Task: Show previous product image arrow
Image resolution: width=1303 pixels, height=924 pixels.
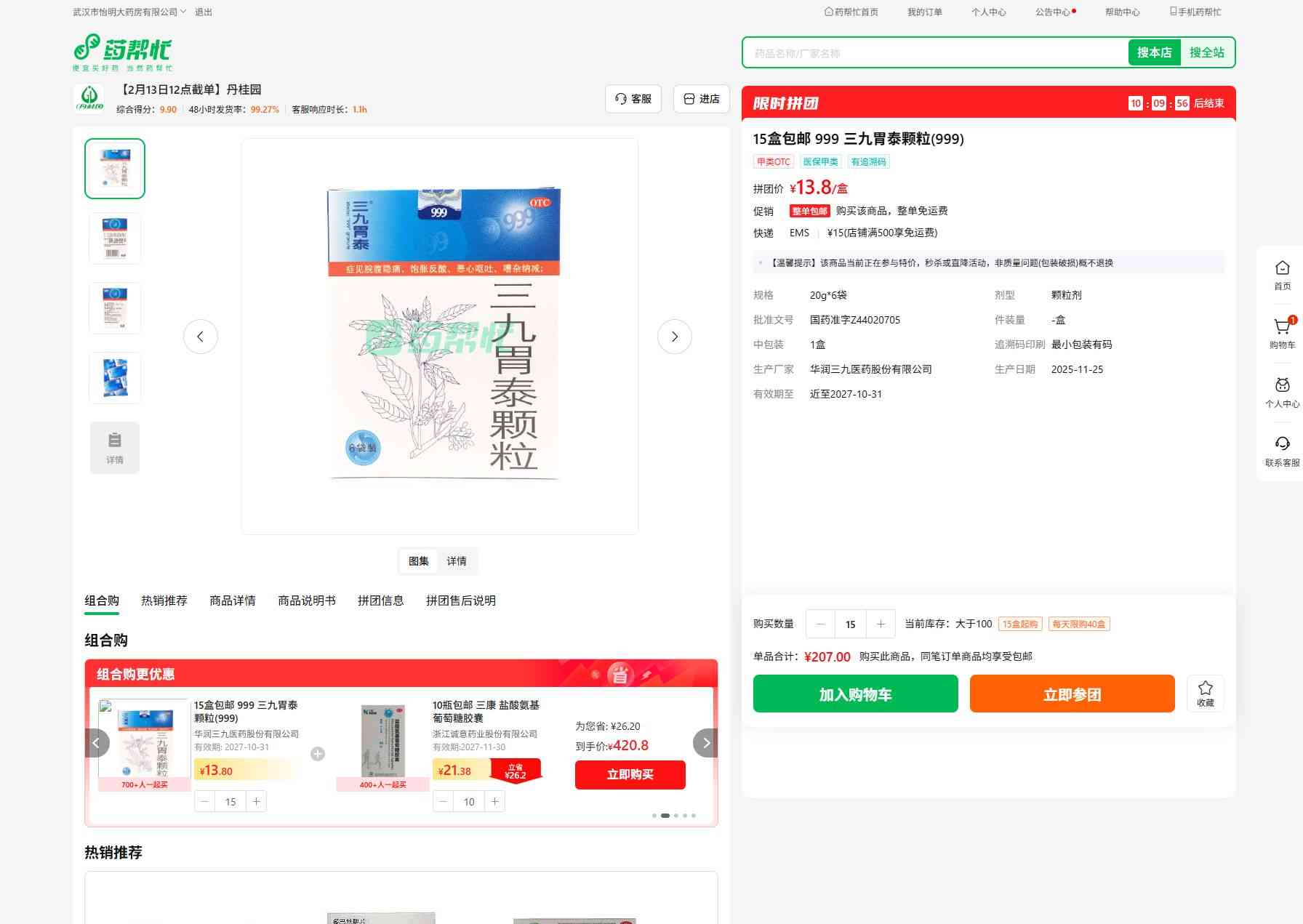Action: (x=201, y=337)
